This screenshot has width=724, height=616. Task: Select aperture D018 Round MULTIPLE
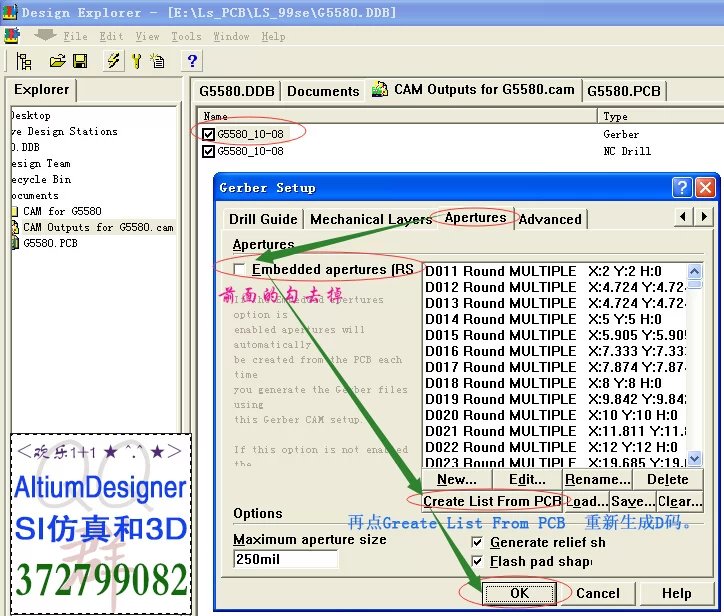[x=554, y=383]
